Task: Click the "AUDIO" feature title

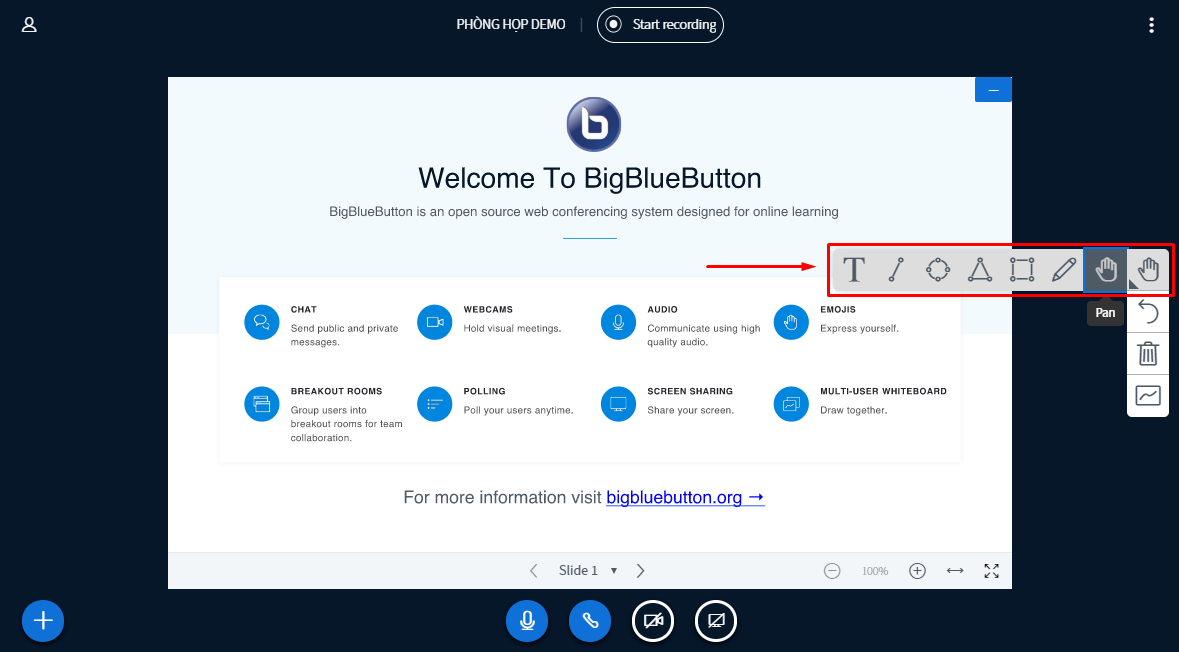Action: (x=662, y=309)
